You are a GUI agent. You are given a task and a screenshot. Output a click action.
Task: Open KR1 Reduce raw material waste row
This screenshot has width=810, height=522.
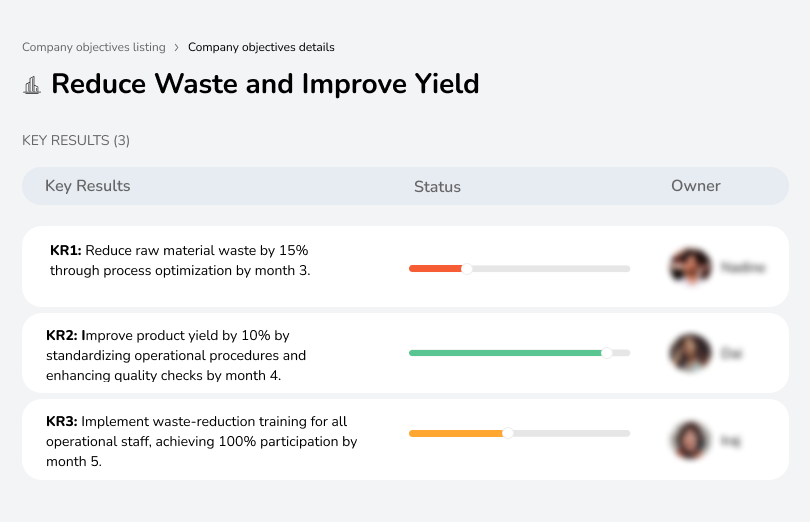405,266
